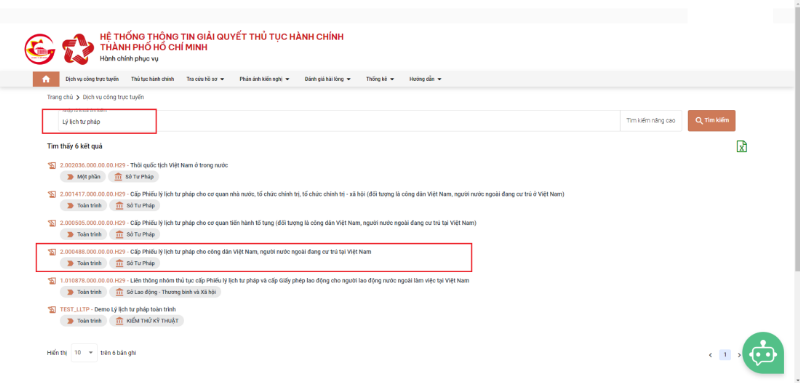Image resolution: width=800 pixels, height=383 pixels.
Task: Click Trang chủ breadcrumb link
Action: click(x=60, y=97)
